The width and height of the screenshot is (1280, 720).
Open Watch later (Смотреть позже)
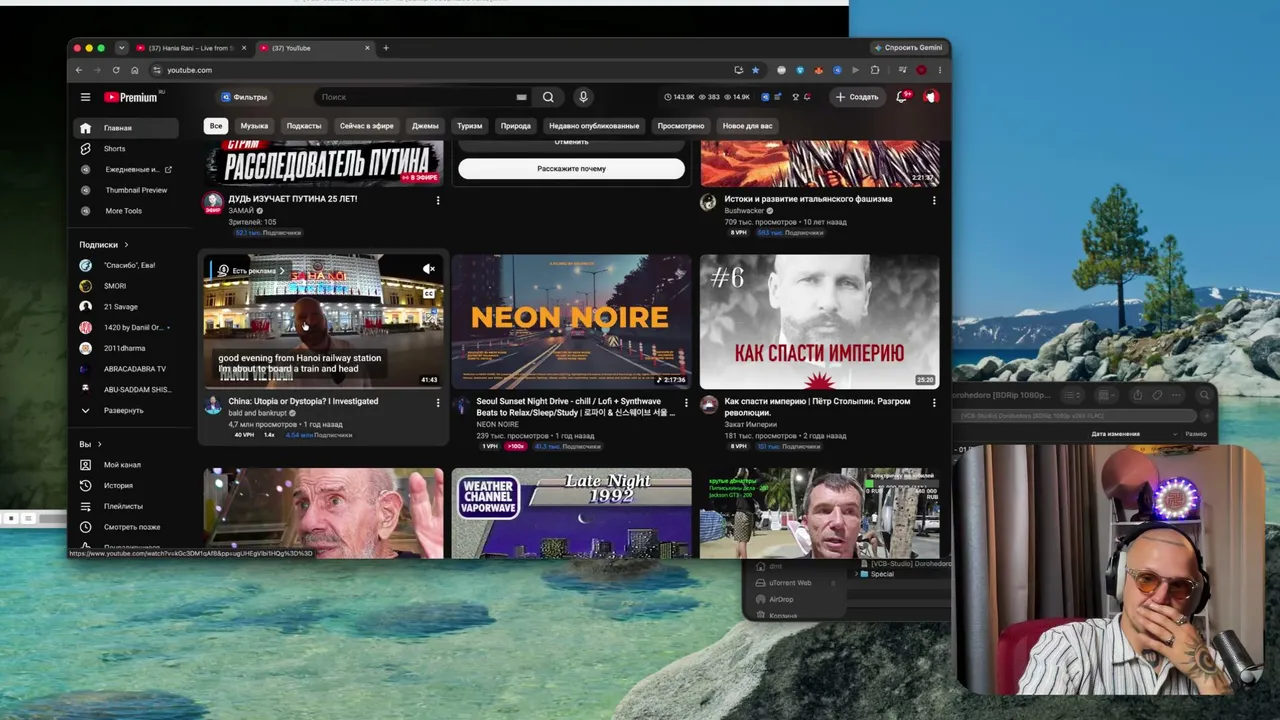129,527
